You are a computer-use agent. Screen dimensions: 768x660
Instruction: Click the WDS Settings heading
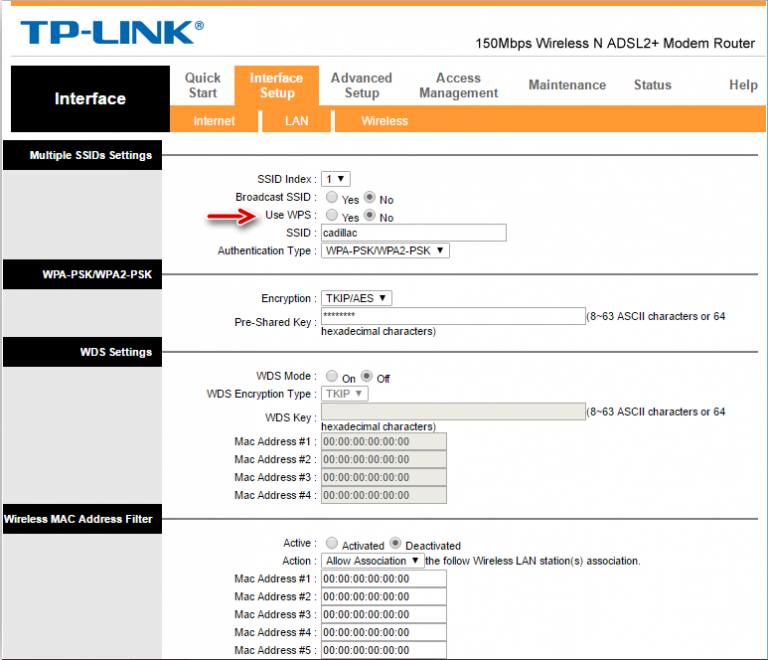pyautogui.click(x=82, y=352)
